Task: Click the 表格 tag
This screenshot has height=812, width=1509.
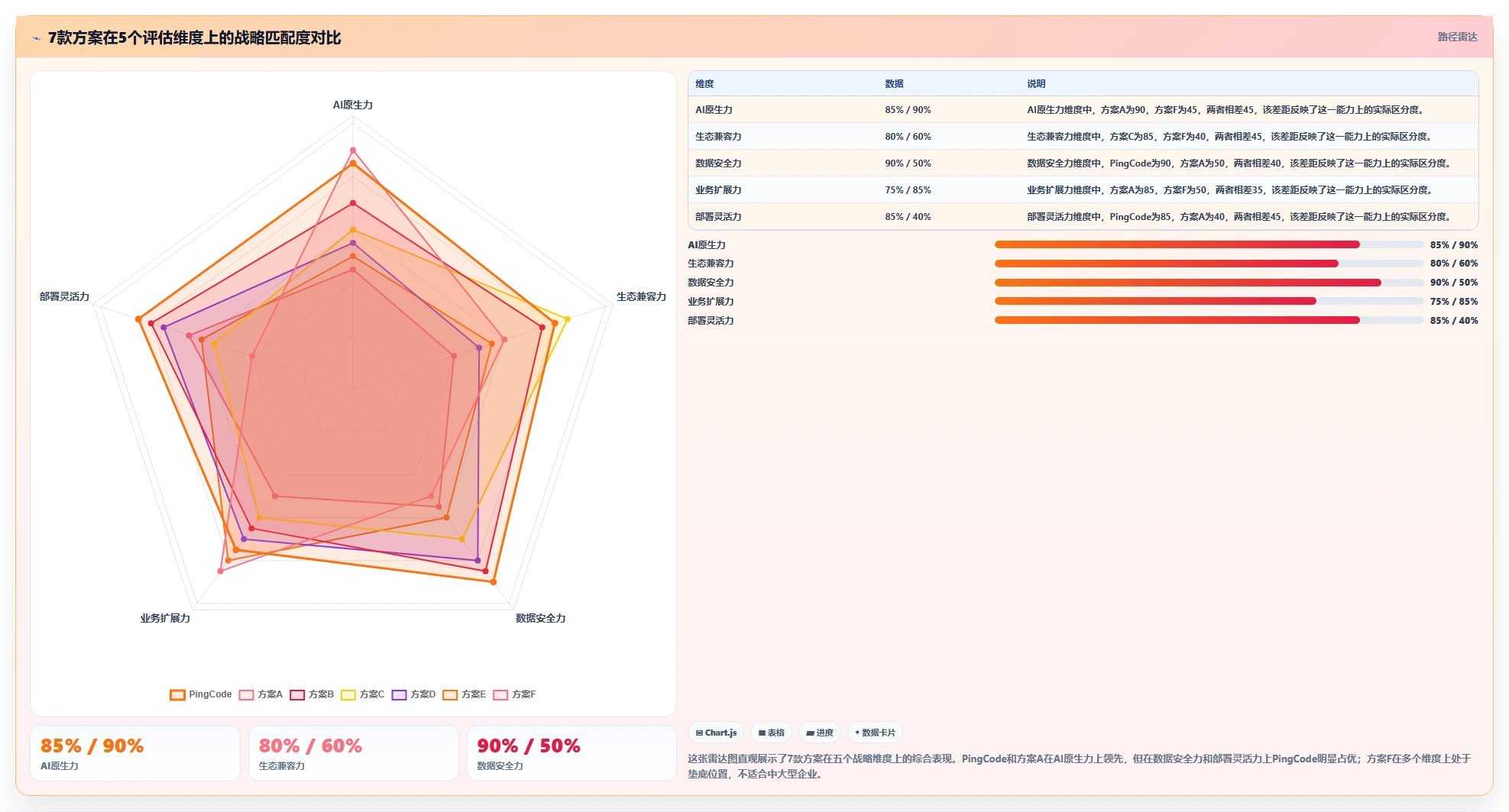Action: click(772, 733)
